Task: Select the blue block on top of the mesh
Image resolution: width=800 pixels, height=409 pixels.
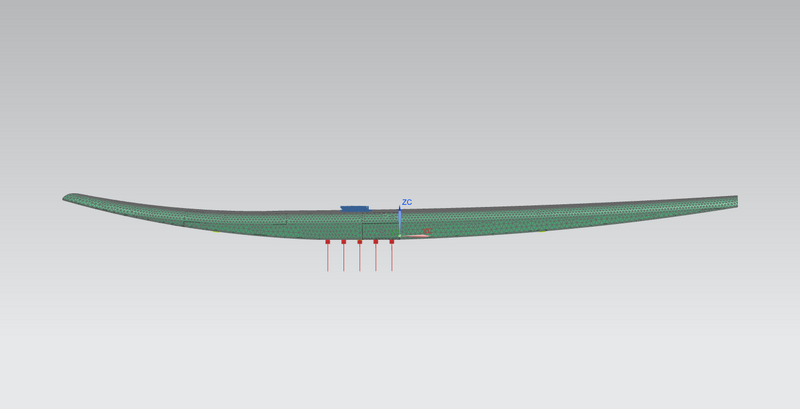Action: [355, 209]
